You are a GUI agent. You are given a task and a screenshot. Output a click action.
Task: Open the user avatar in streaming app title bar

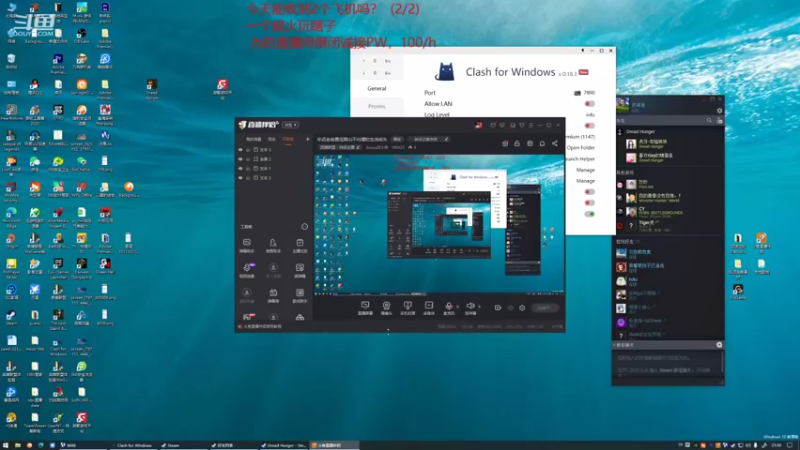[x=479, y=124]
